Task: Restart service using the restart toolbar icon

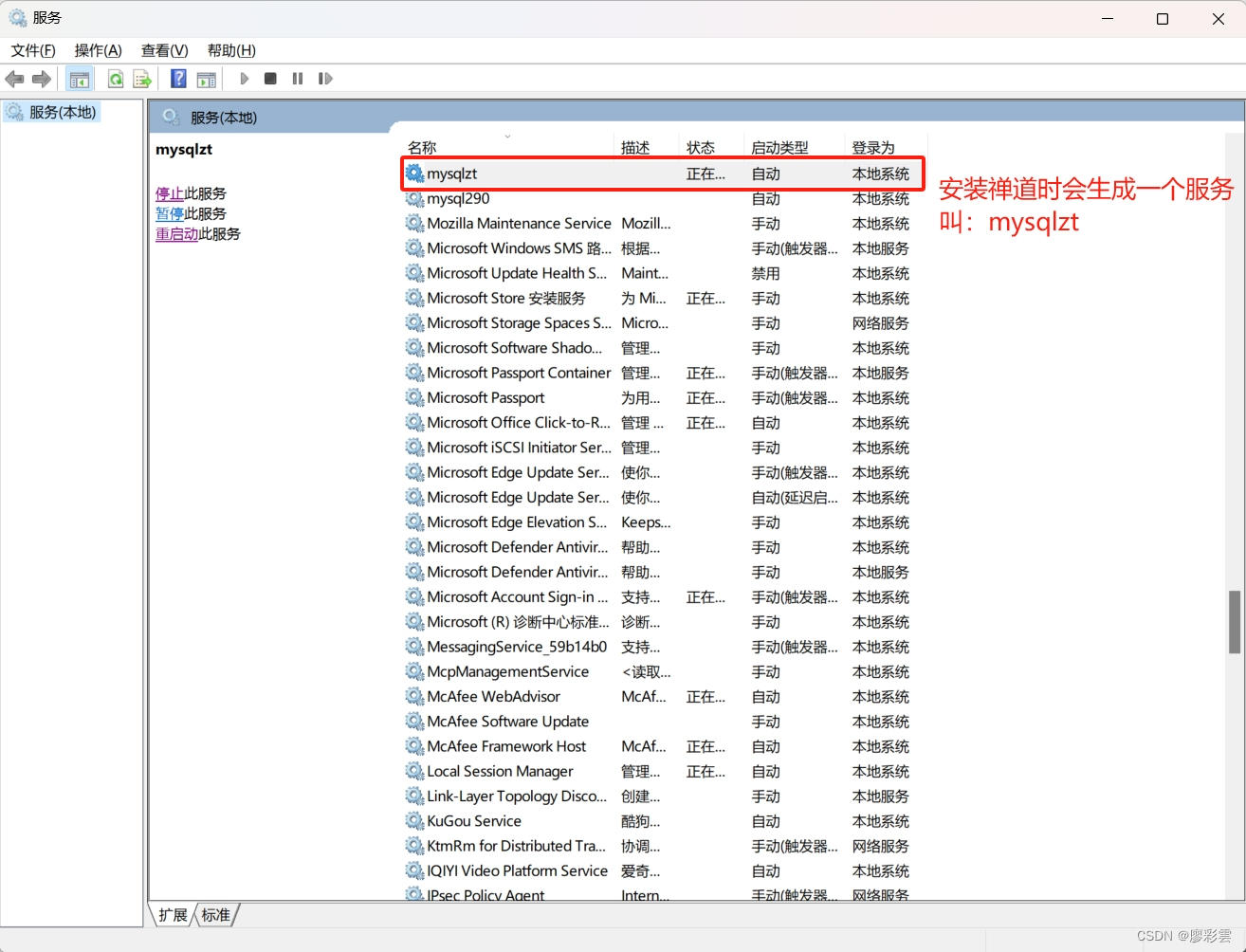Action: click(325, 79)
